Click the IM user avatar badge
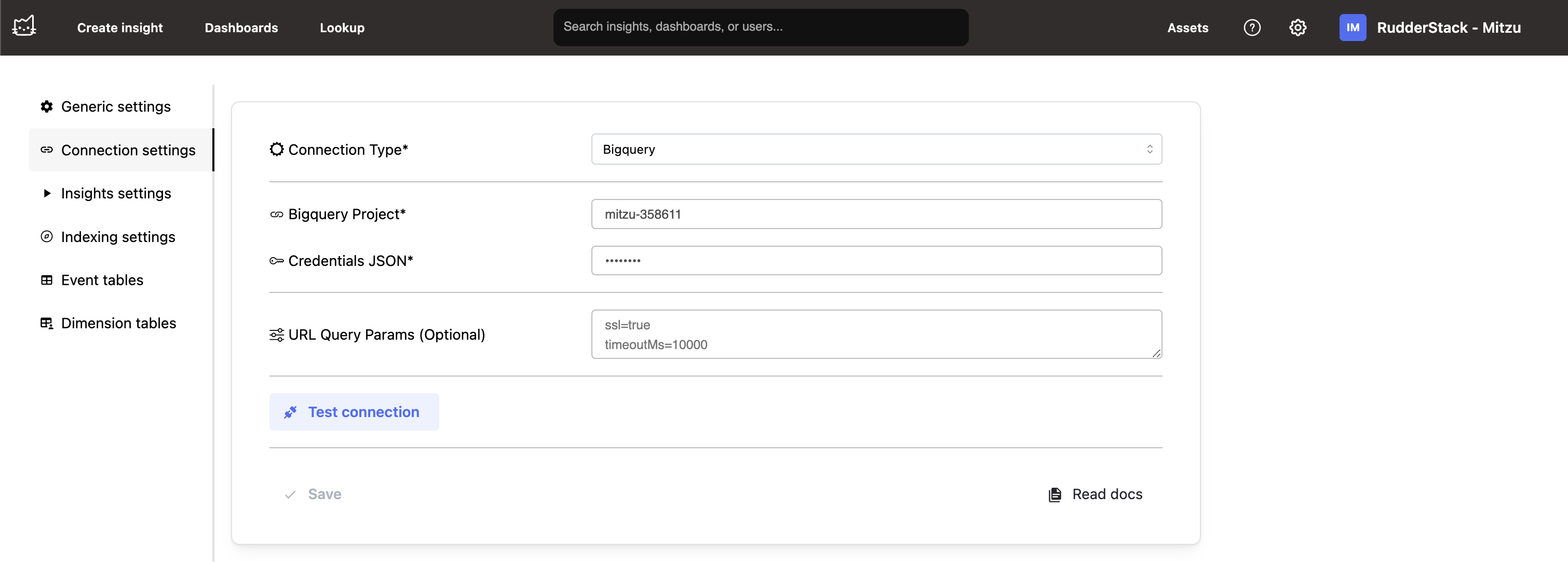This screenshot has height=562, width=1568. pyautogui.click(x=1352, y=28)
